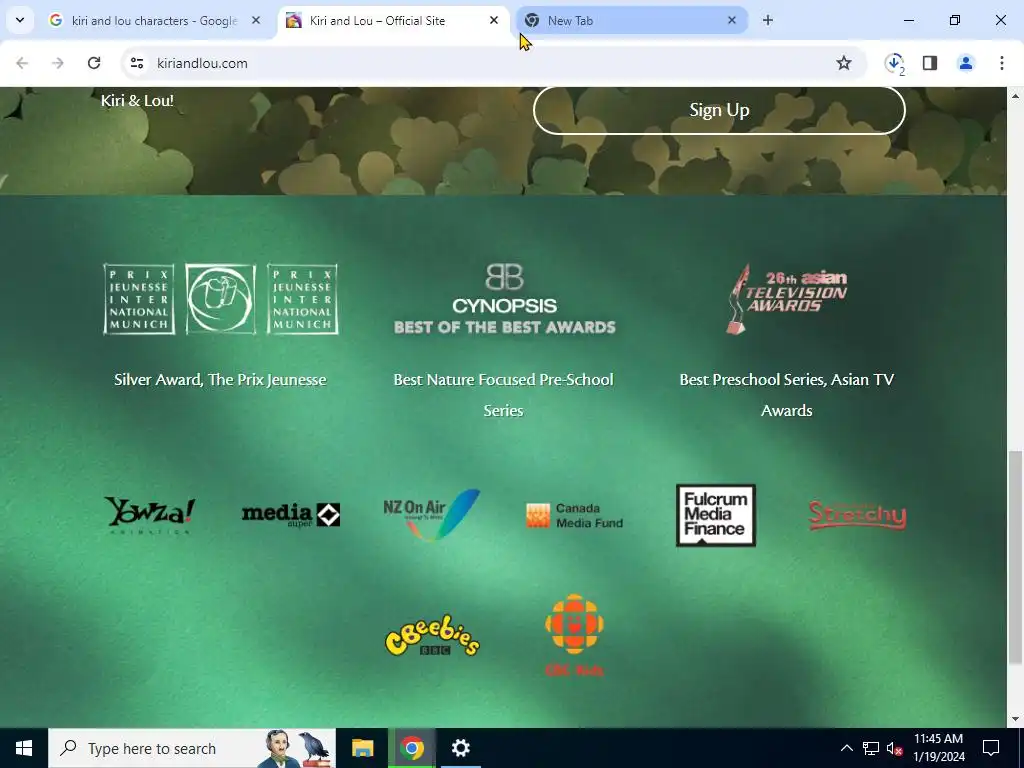Click the NZ On Air logo
The height and width of the screenshot is (768, 1024).
point(432,515)
